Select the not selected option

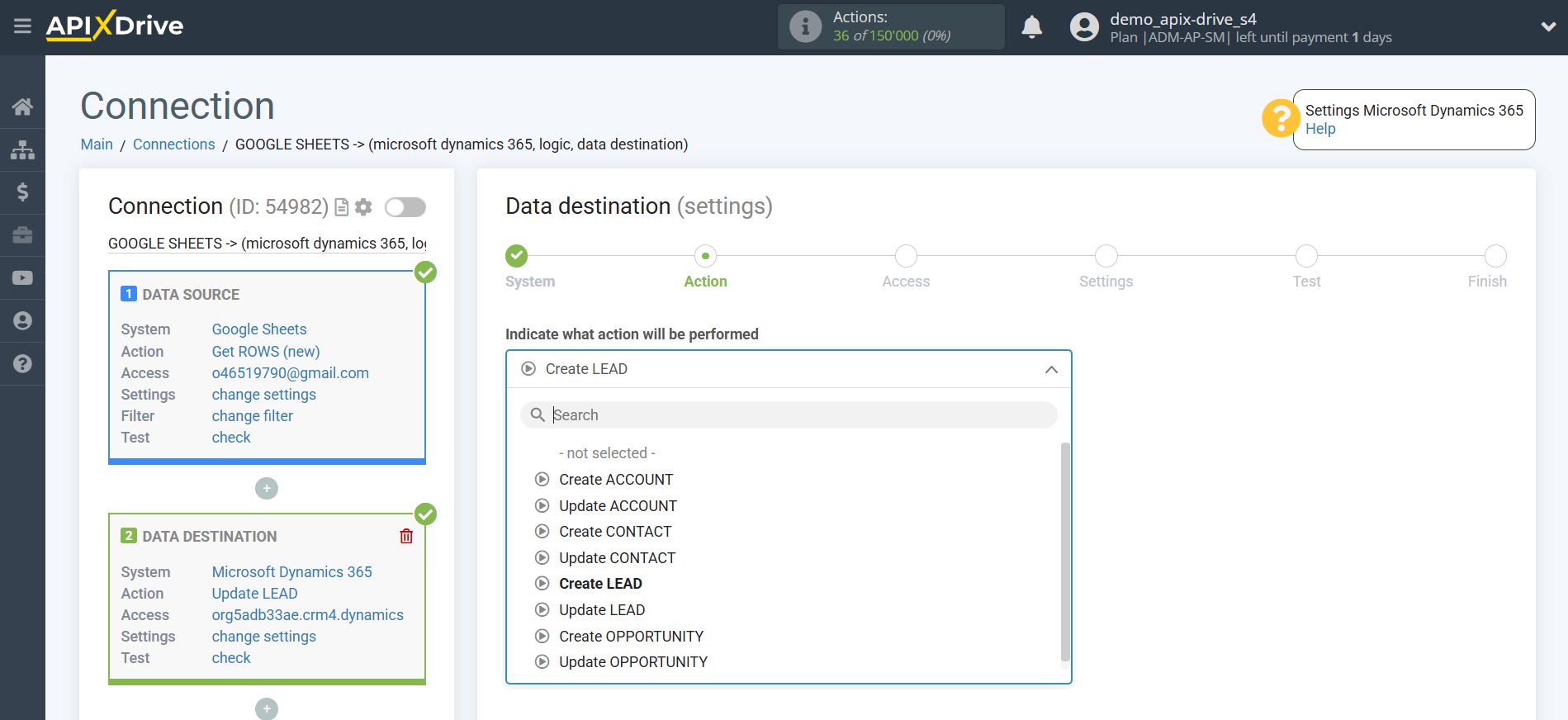coord(607,453)
